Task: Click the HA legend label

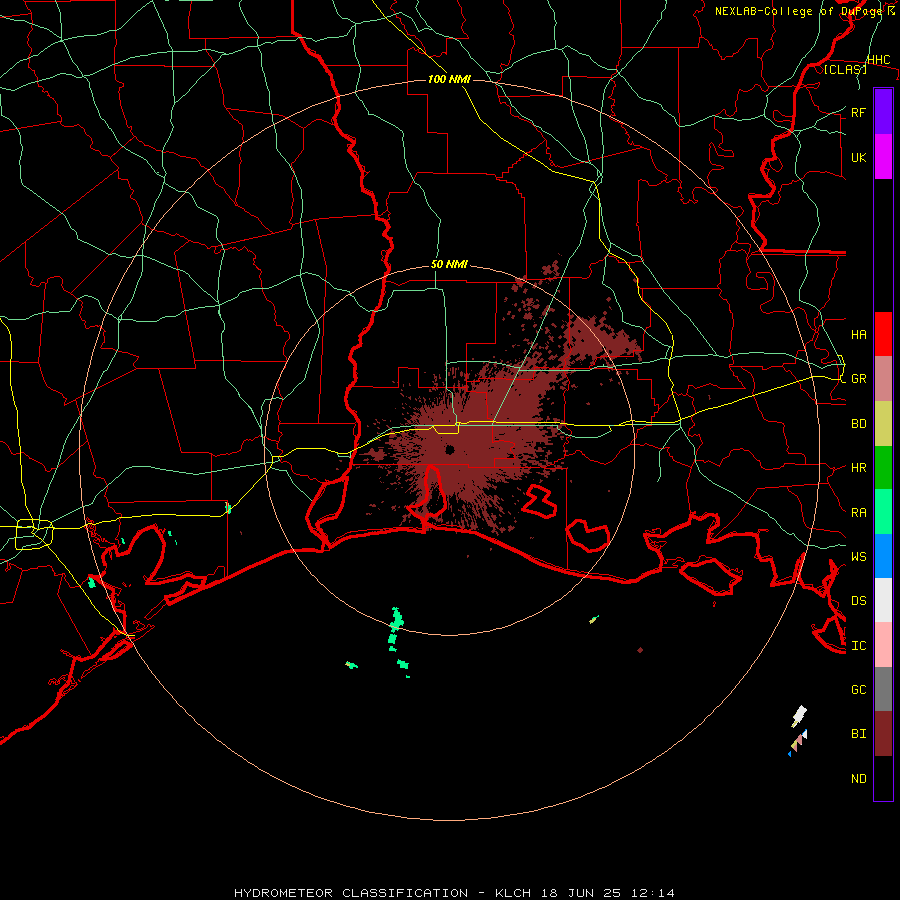Action: tap(858, 334)
